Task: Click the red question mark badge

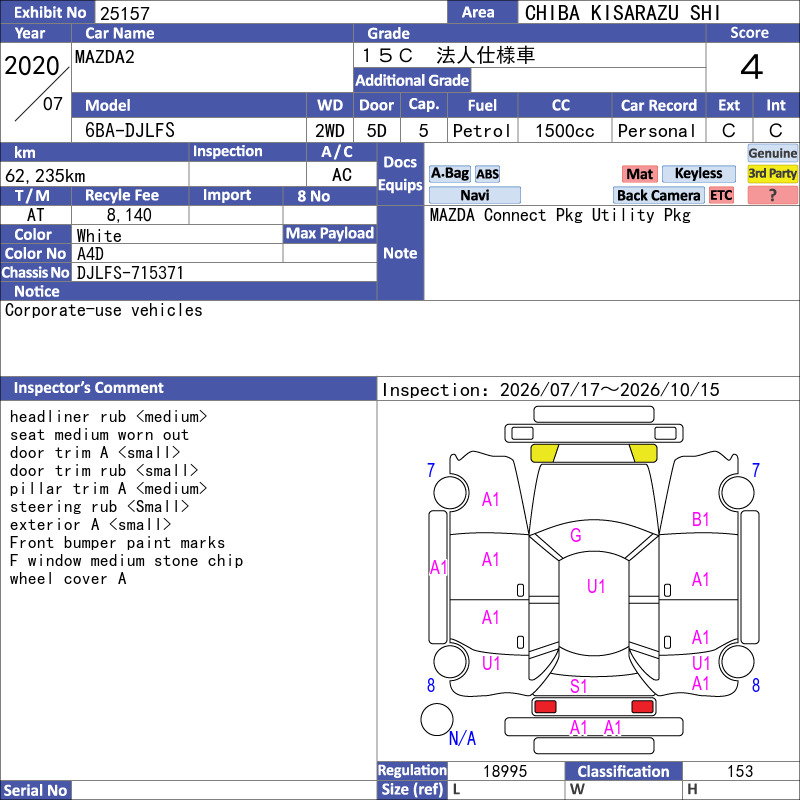Action: (x=772, y=195)
